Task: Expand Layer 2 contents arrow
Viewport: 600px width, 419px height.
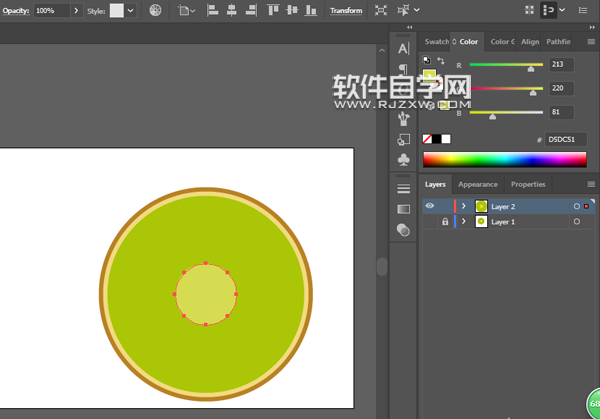Action: tap(464, 206)
